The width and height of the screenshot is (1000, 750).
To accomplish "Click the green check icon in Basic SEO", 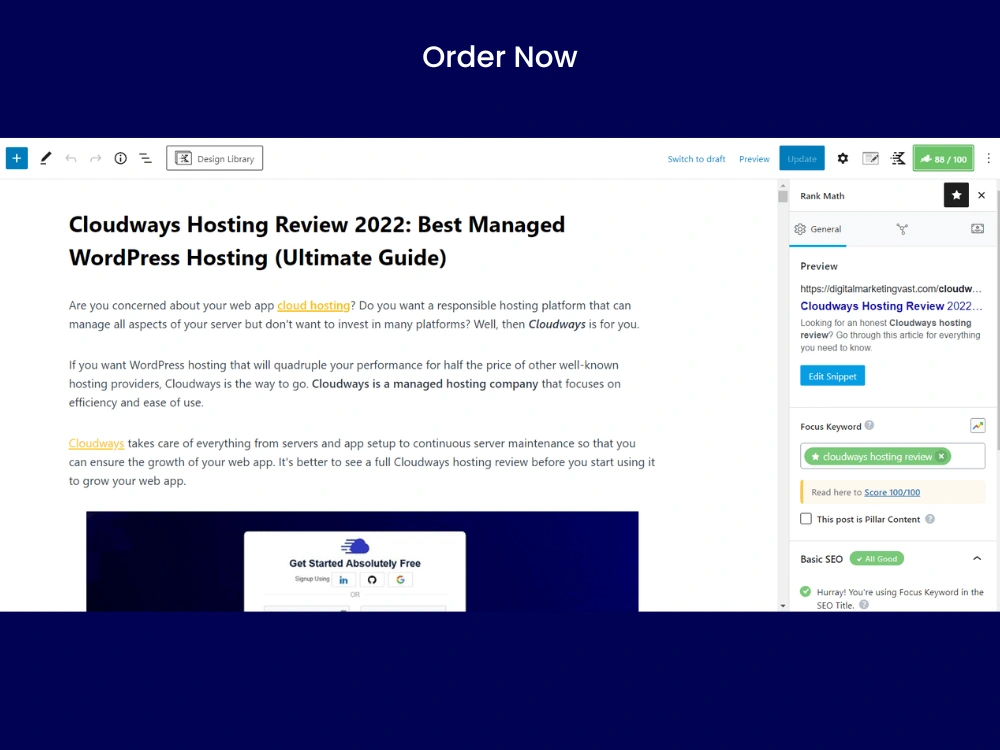I will (x=805, y=591).
